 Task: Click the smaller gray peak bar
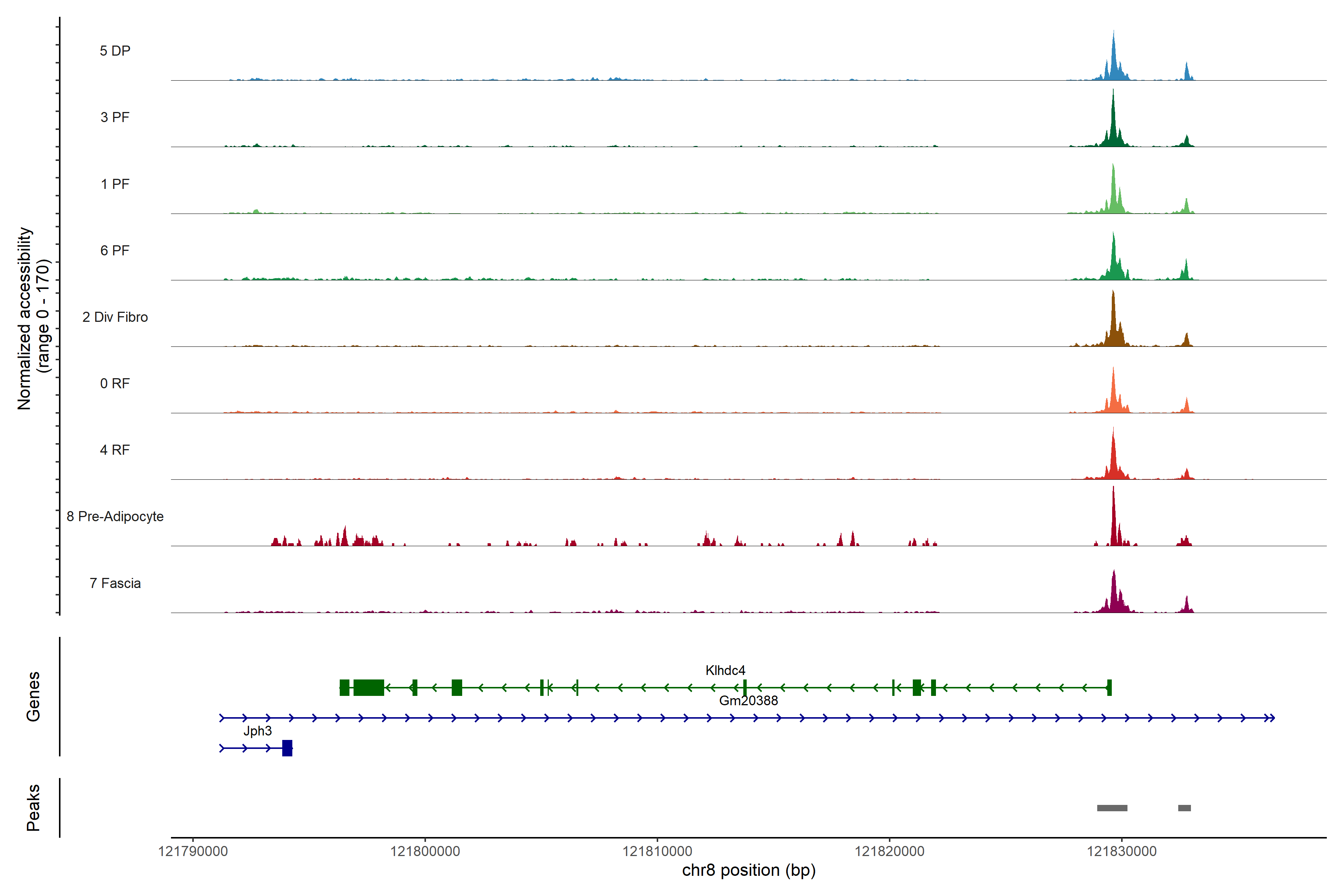[1185, 808]
